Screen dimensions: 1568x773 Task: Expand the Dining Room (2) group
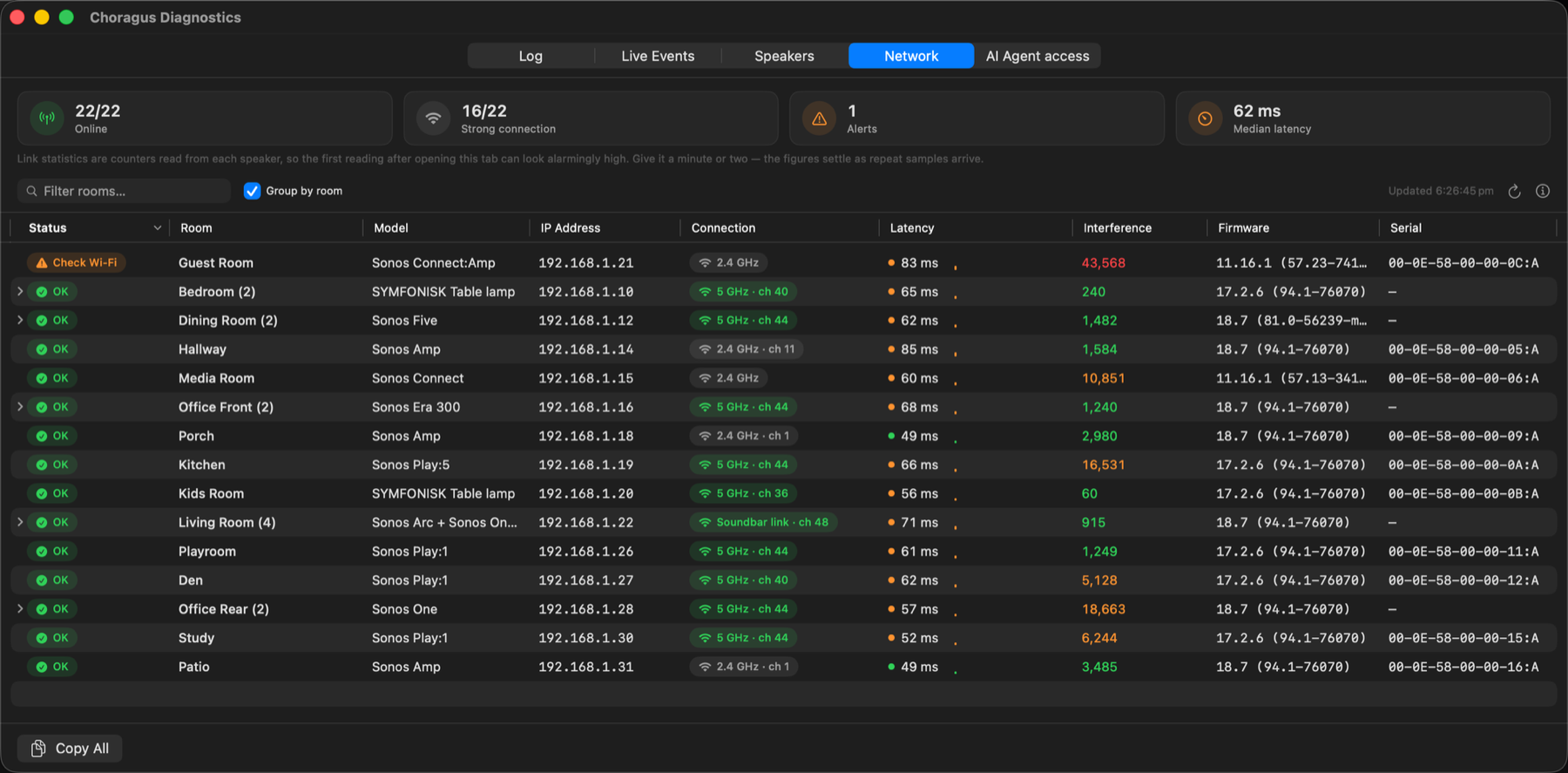[x=20, y=320]
